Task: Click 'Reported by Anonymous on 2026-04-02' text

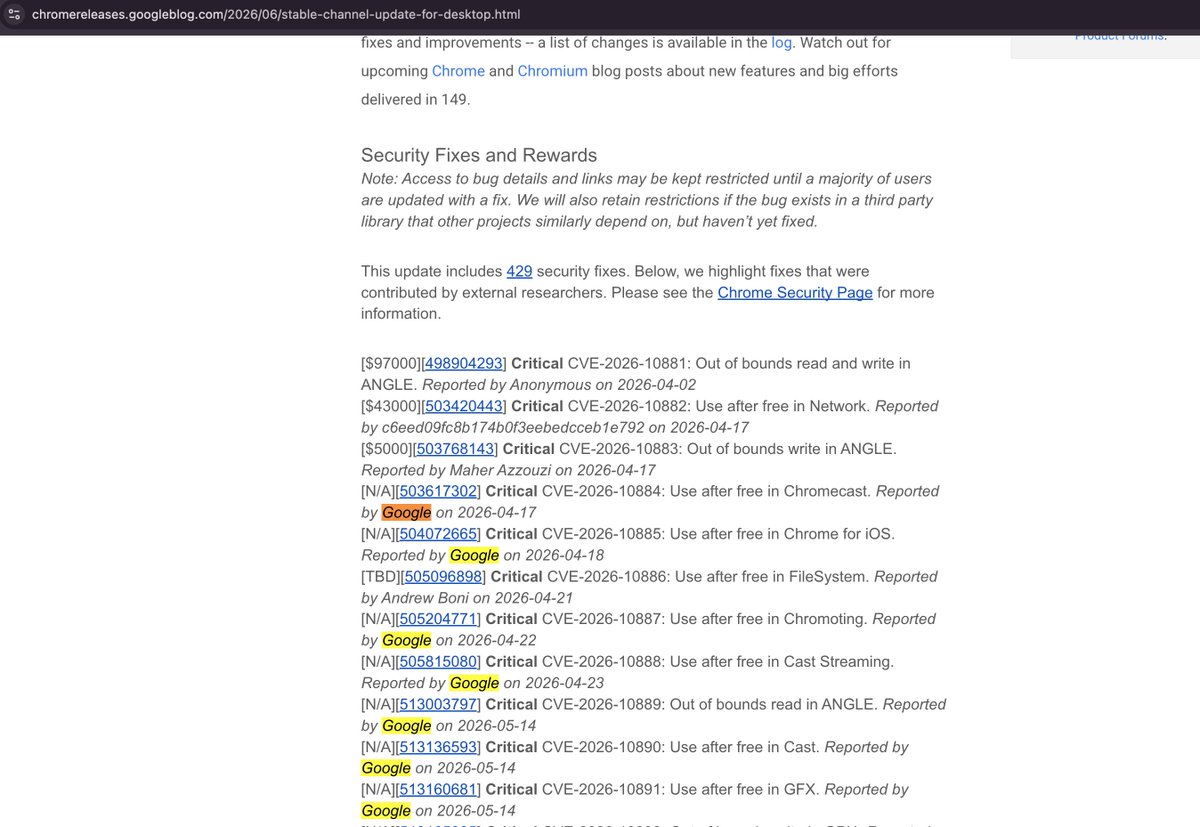Action: (559, 385)
